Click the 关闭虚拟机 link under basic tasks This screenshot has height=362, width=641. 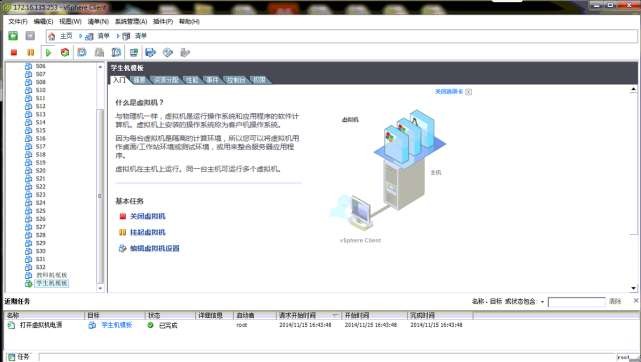(148, 216)
